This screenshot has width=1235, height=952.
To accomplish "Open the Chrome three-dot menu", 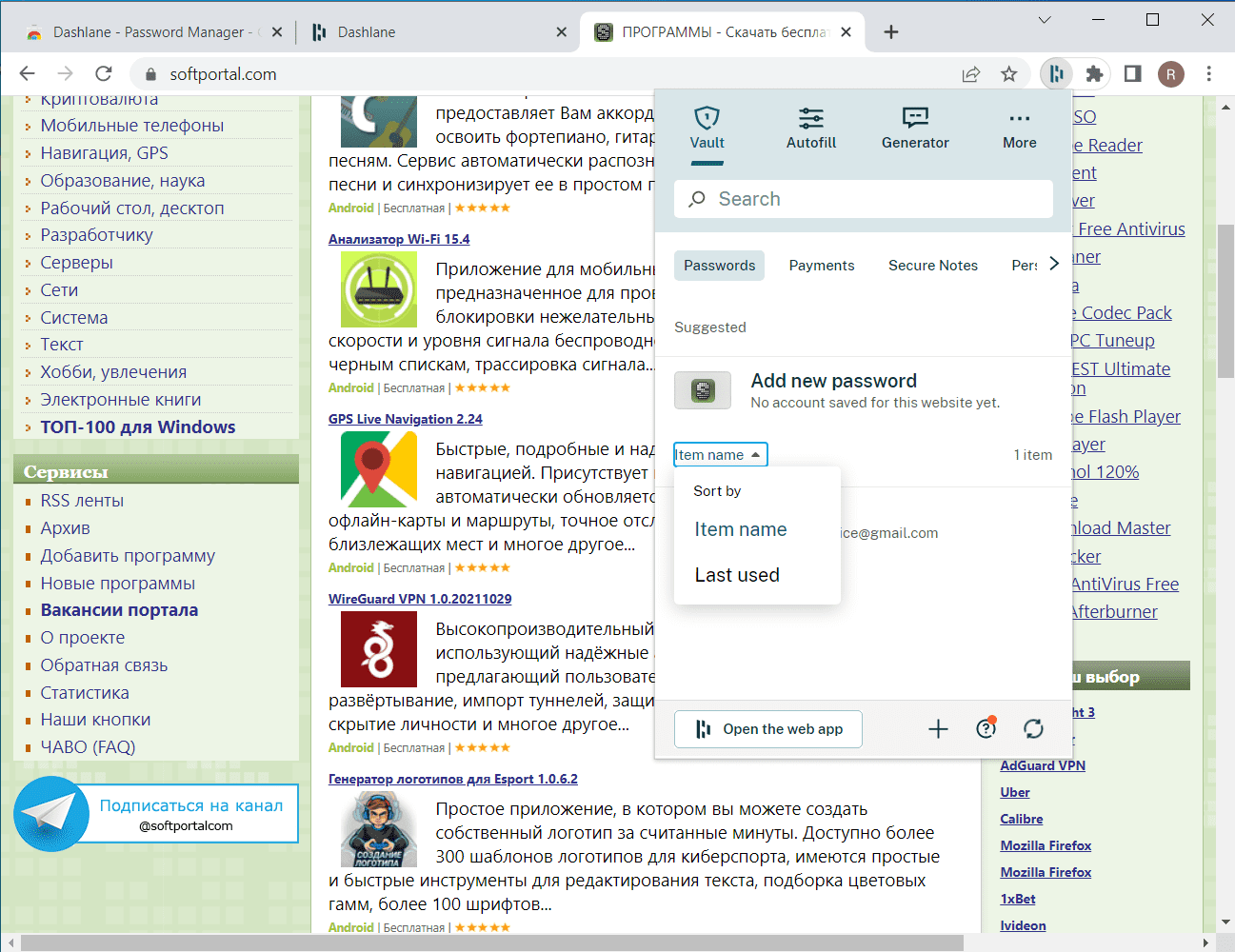I will 1208,73.
